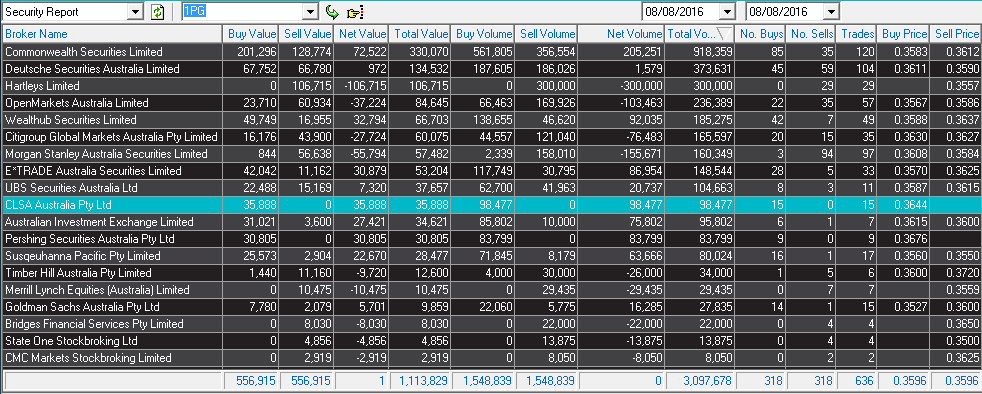Click Total Value cell 84,645
The width and height of the screenshot is (982, 394).
pyautogui.click(x=420, y=103)
